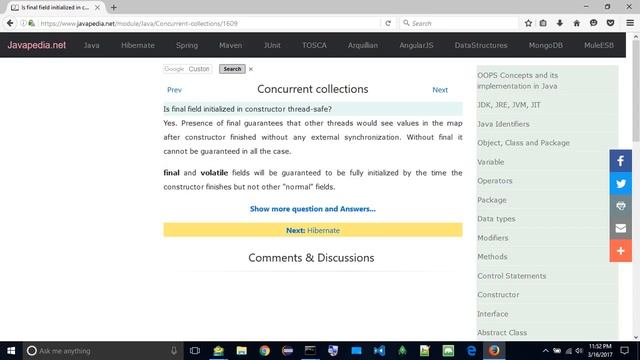
Task: Open File Explorer from the taskbar
Action: coord(242,351)
